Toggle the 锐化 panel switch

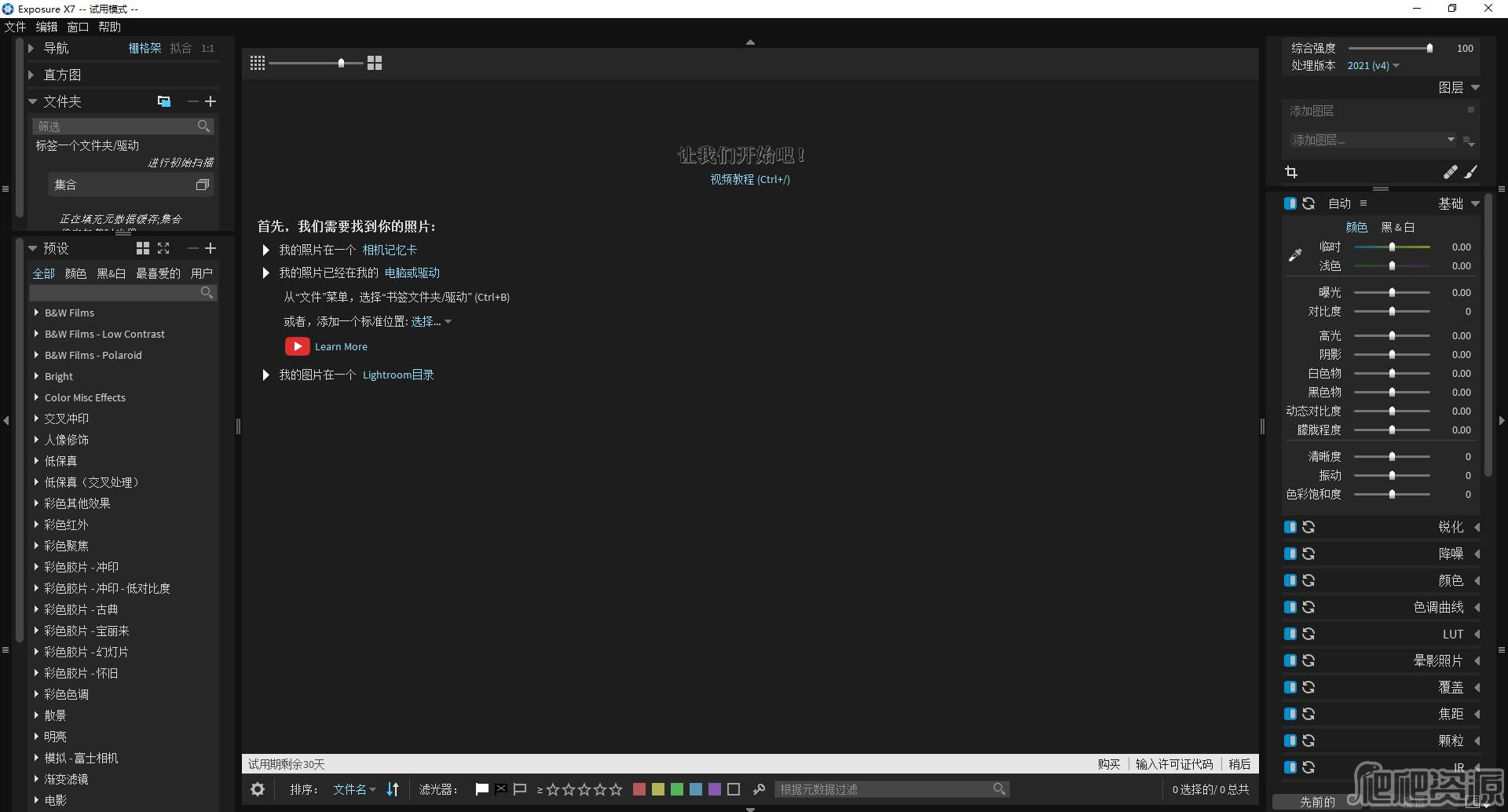(x=1290, y=527)
